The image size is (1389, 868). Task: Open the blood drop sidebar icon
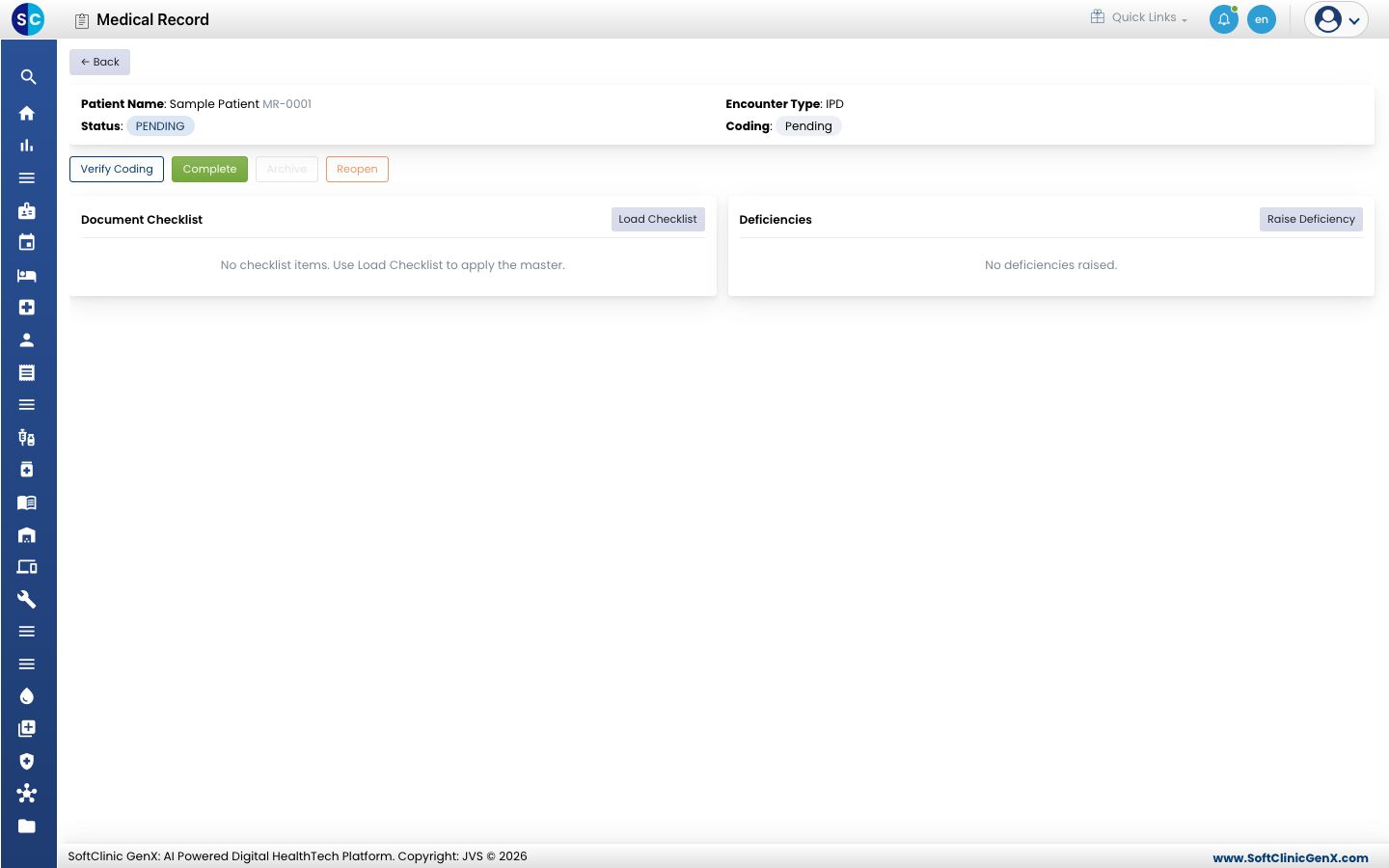coord(27,696)
